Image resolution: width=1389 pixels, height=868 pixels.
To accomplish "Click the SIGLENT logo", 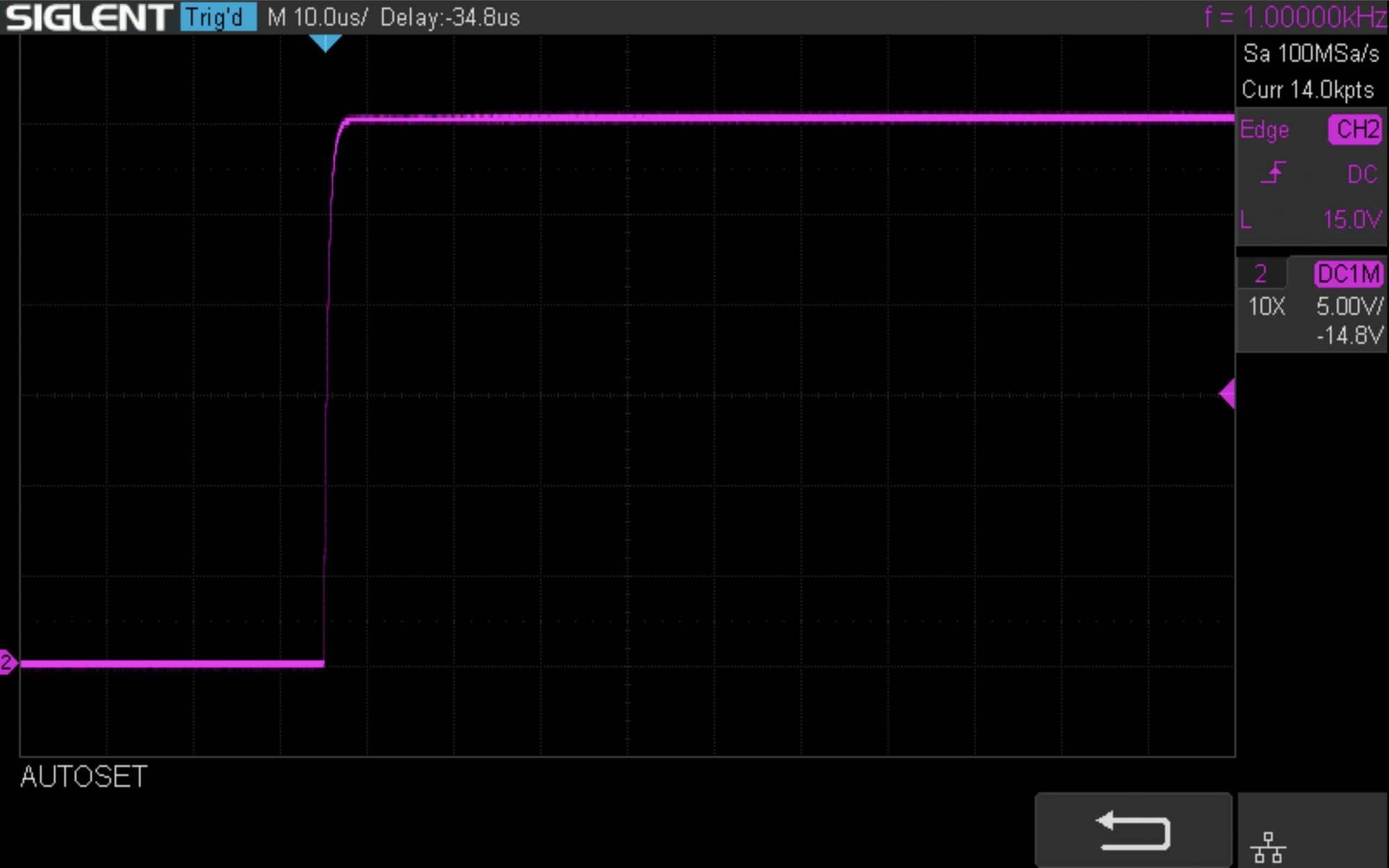I will click(88, 17).
